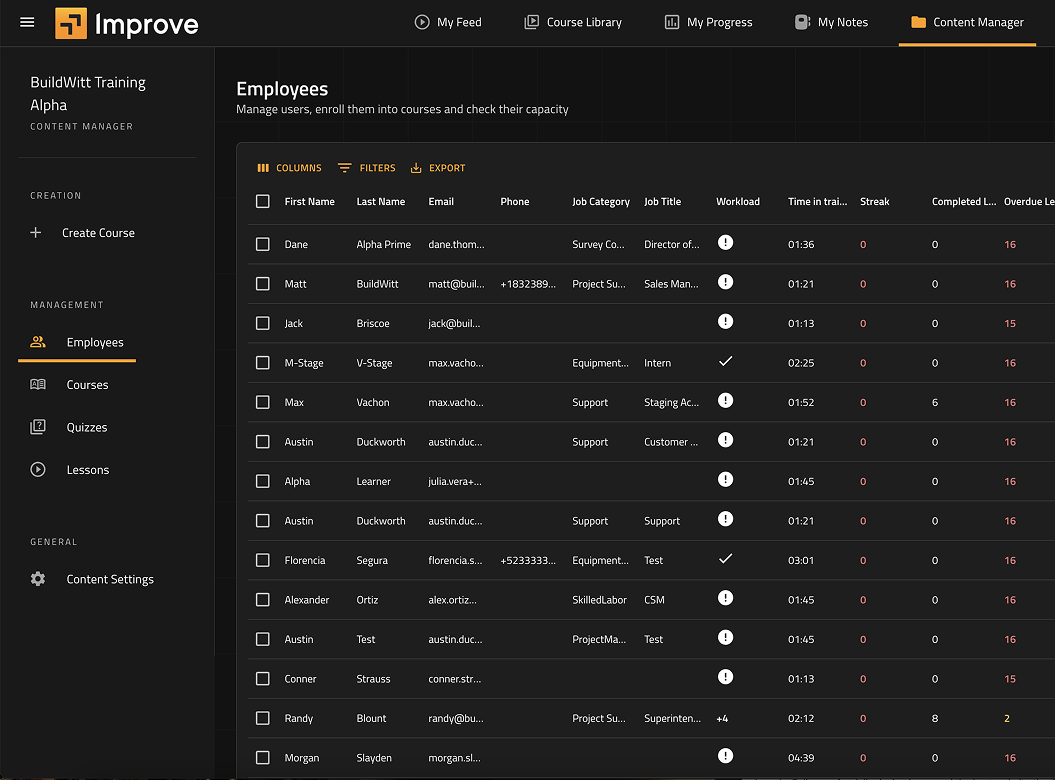Open the Filters panel

coord(367,168)
